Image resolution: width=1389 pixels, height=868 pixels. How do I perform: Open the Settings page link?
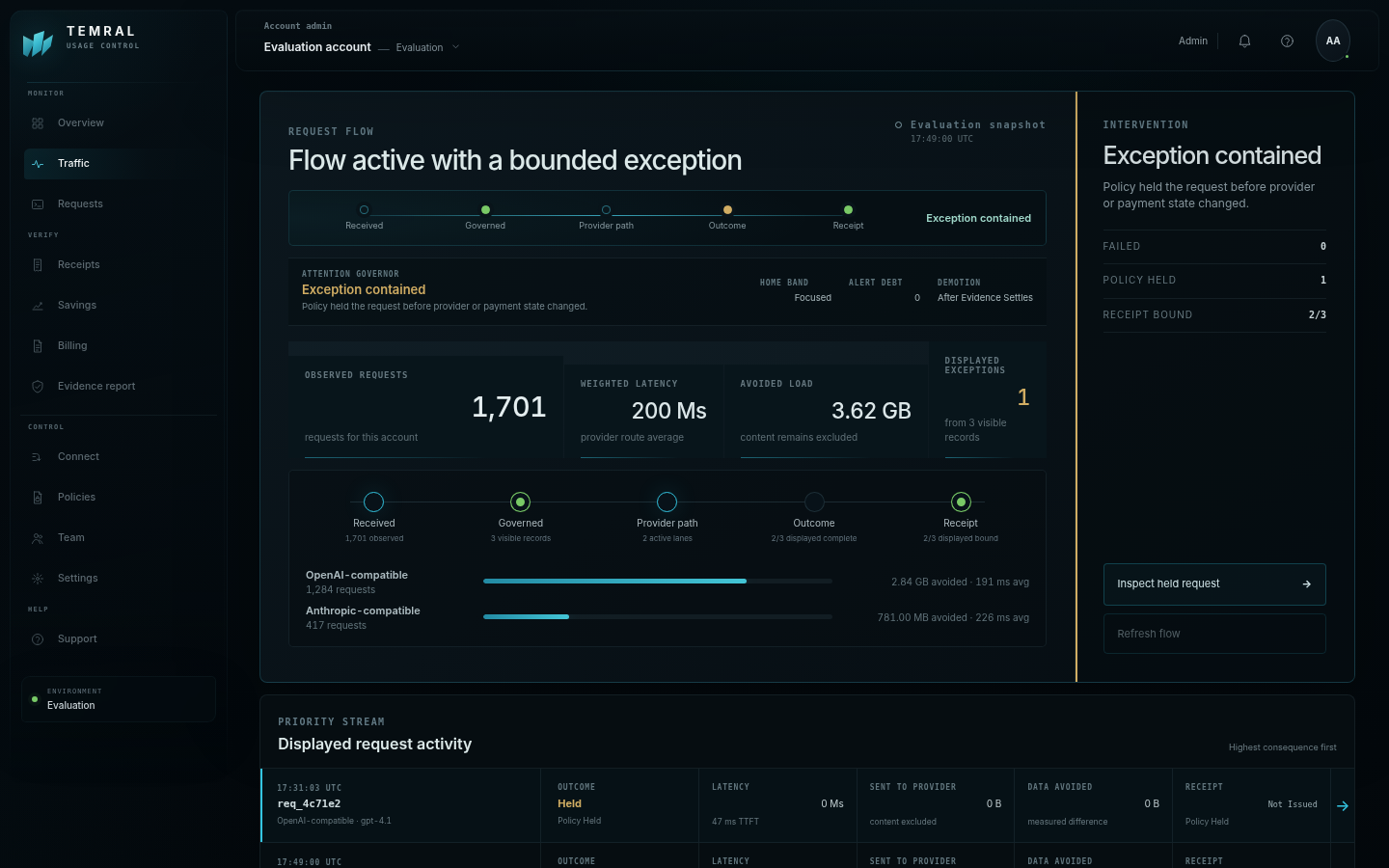pyautogui.click(x=120, y=579)
